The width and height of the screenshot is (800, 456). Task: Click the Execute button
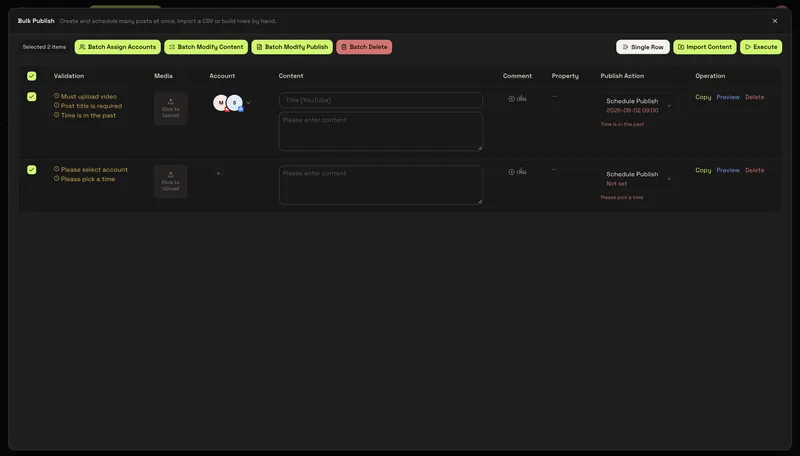coord(761,47)
